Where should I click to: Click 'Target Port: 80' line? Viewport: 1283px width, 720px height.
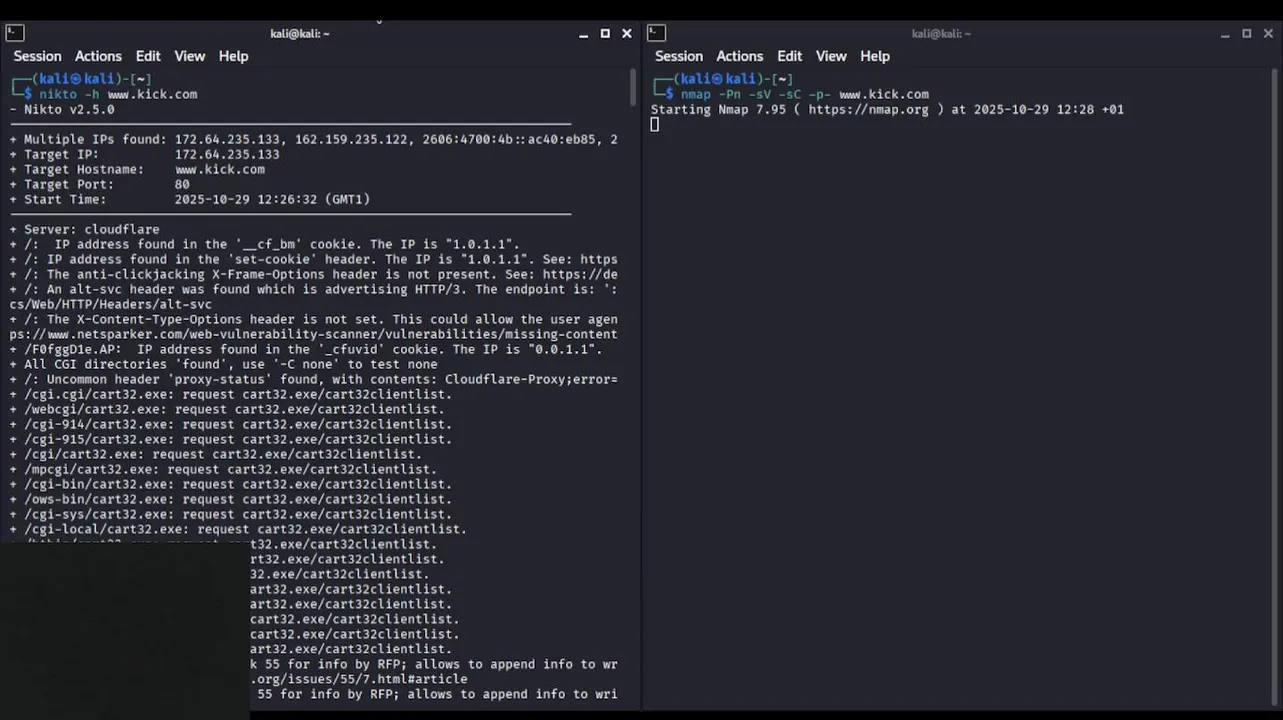[x=100, y=184]
